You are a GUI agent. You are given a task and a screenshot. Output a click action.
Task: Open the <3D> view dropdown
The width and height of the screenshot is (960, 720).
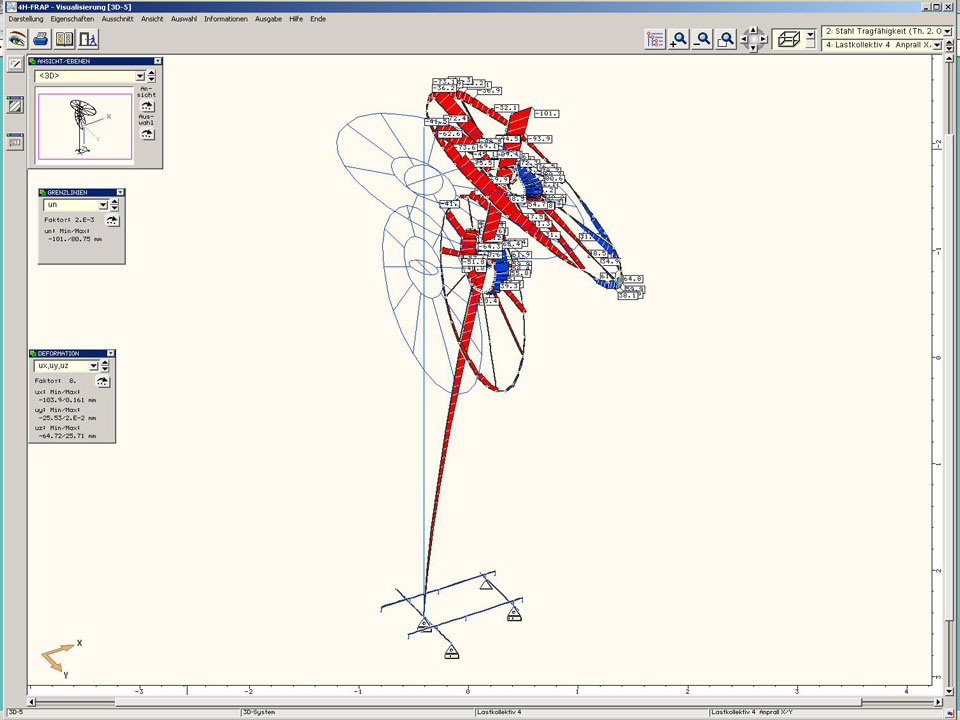pos(139,76)
